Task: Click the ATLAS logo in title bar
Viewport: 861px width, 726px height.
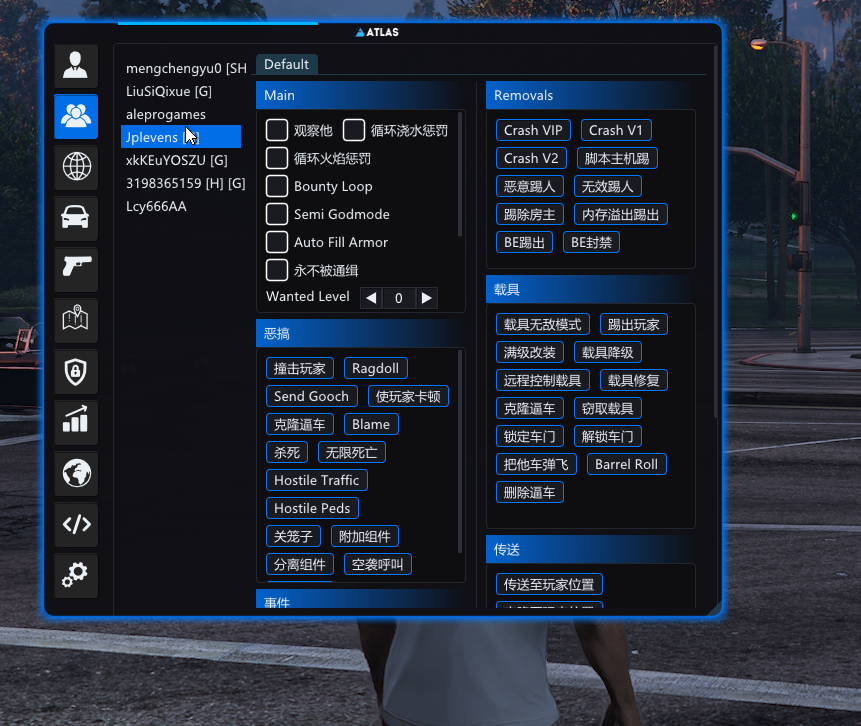Action: 377,32
